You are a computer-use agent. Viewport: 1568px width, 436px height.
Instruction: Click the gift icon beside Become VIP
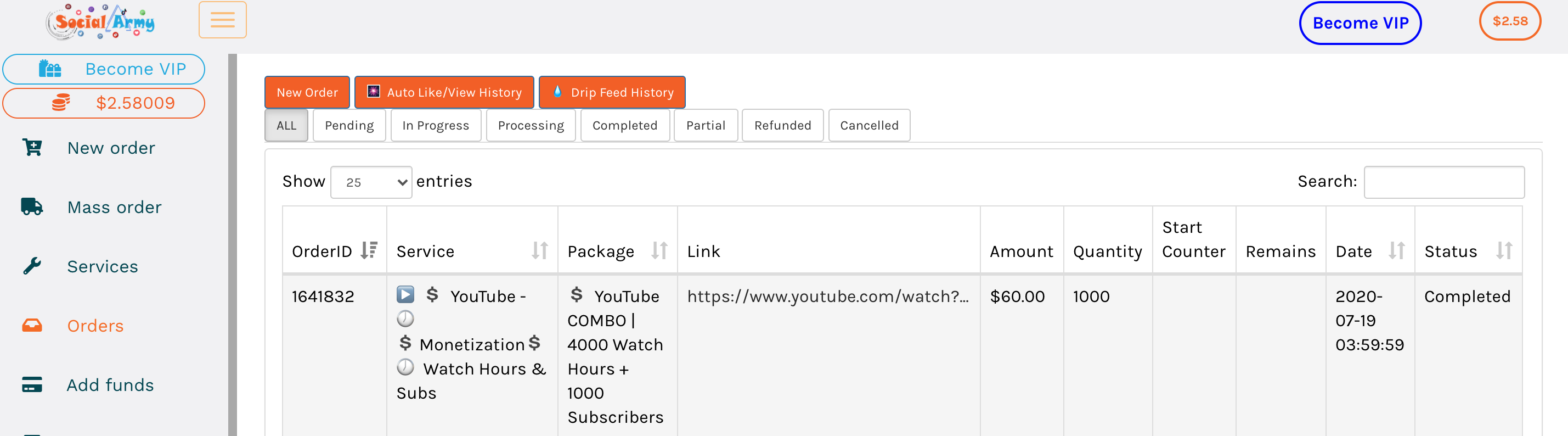click(x=50, y=69)
